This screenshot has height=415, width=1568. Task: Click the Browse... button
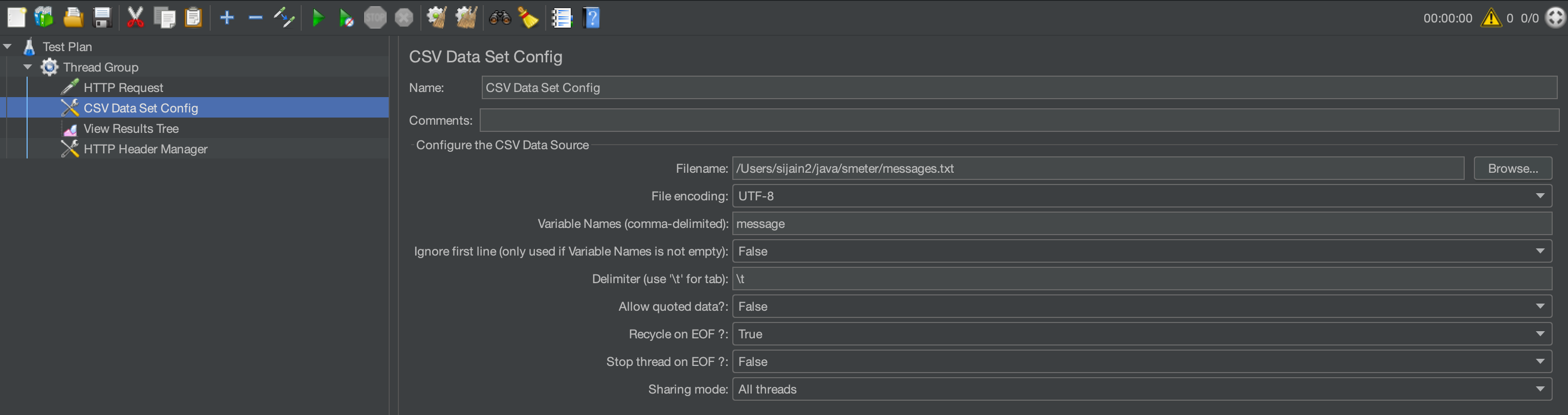1512,169
